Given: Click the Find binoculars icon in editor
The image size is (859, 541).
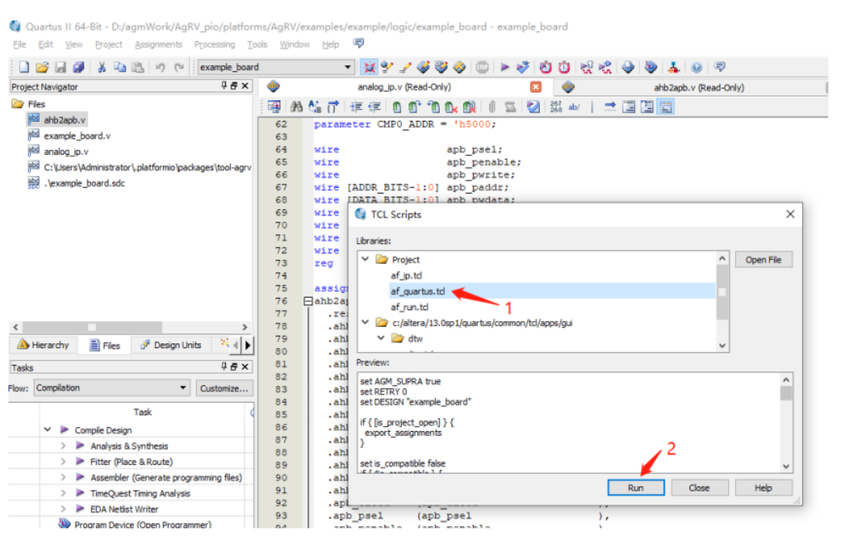Looking at the screenshot, I should pos(296,107).
